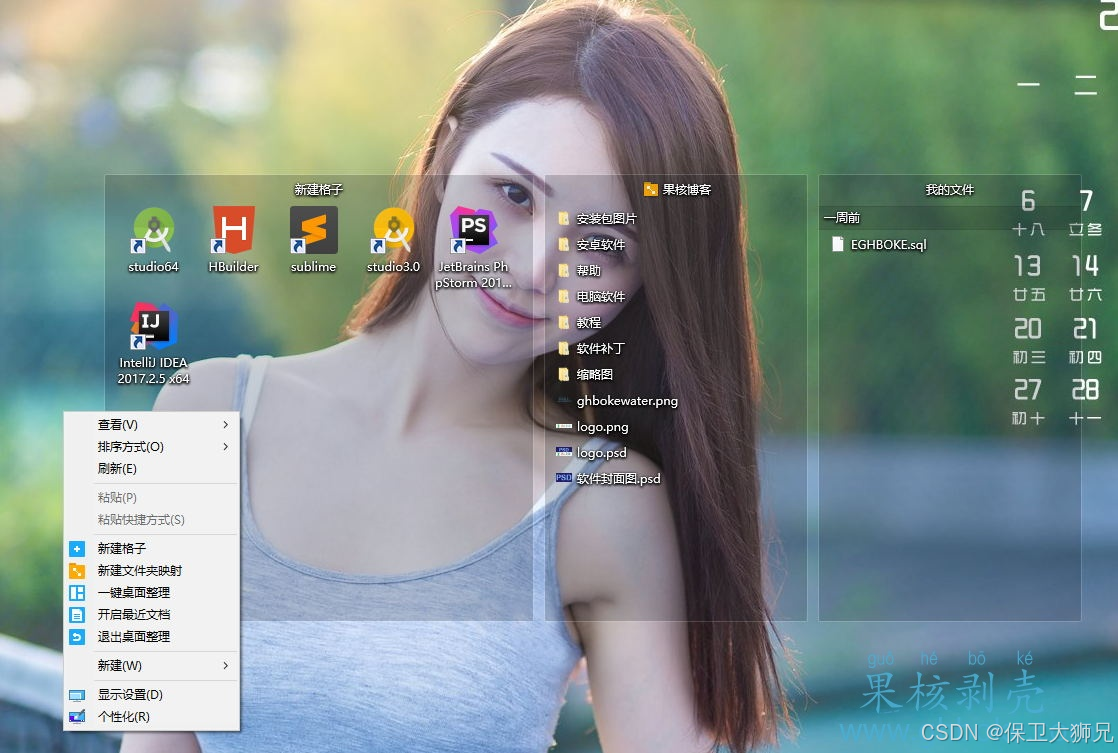Expand the 新建(W) submenu arrow

pyautogui.click(x=225, y=665)
